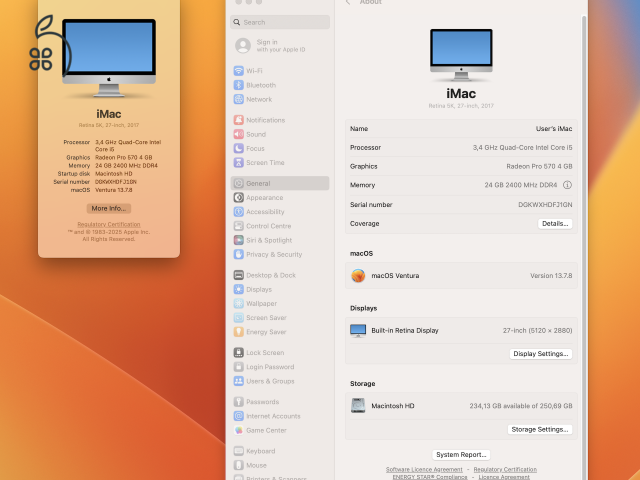Open Regulatory Certification link in About This Mac window
Image resolution: width=640 pixels, height=480 pixels.
pyautogui.click(x=109, y=224)
